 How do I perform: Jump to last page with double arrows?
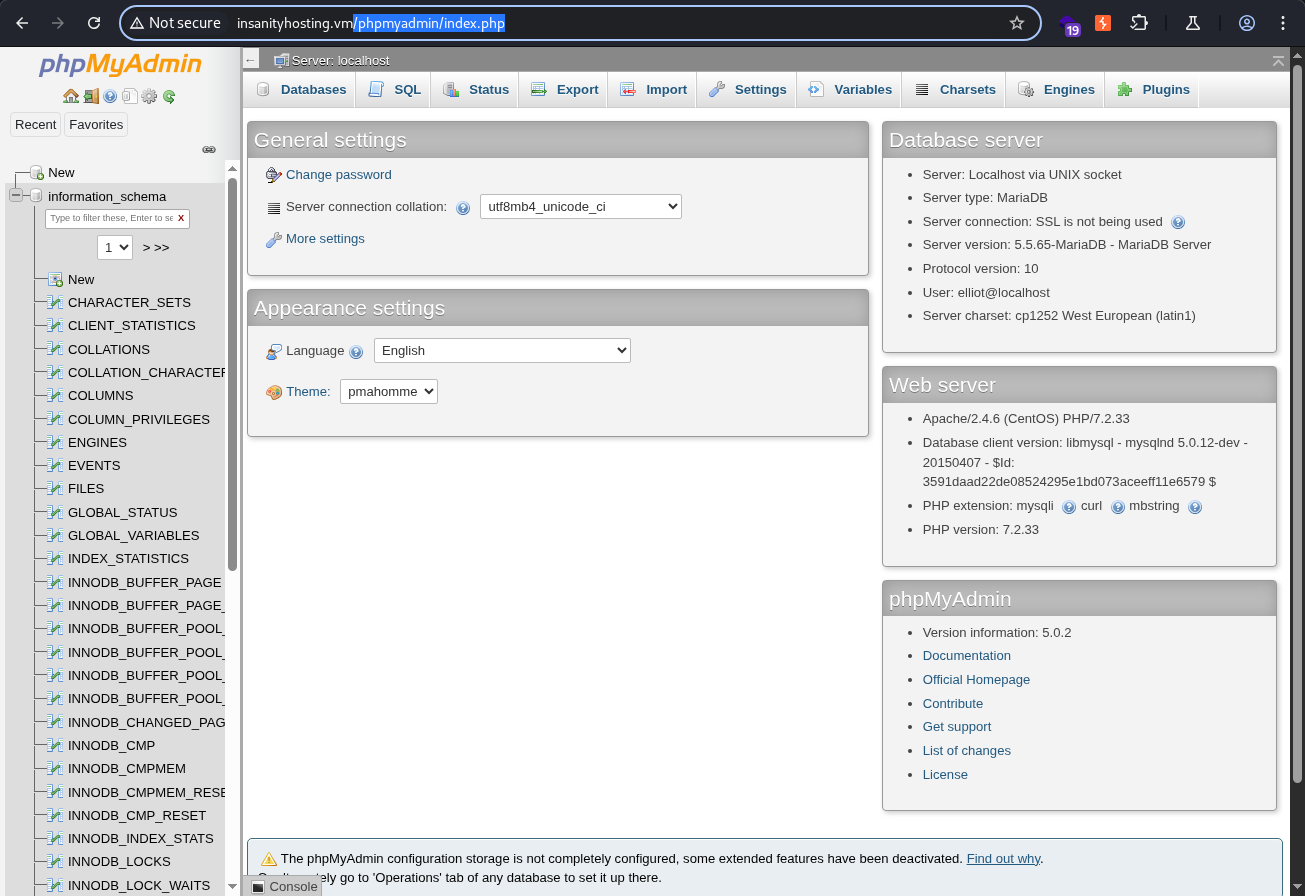161,247
